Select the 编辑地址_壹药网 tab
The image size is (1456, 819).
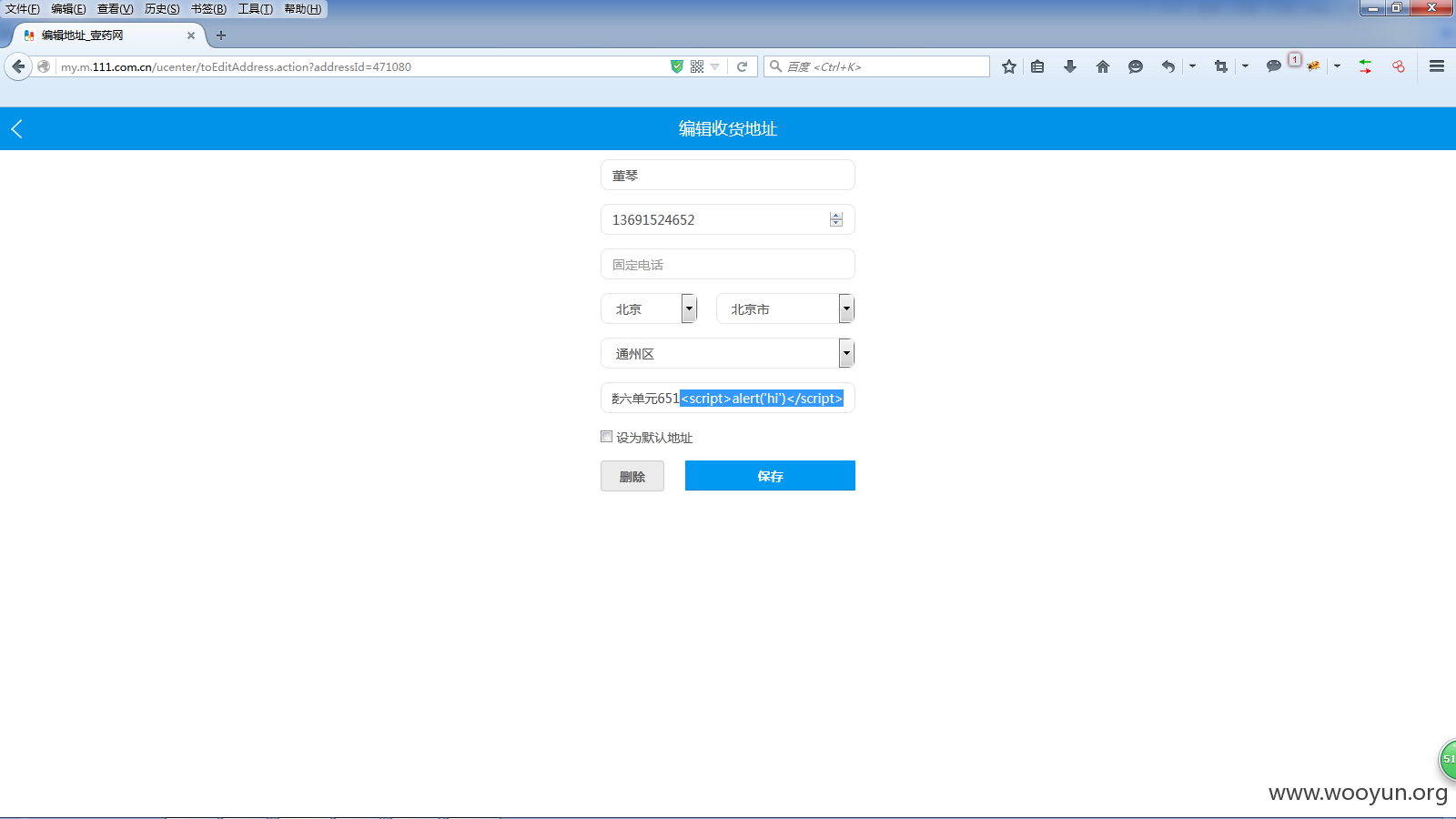click(x=108, y=35)
